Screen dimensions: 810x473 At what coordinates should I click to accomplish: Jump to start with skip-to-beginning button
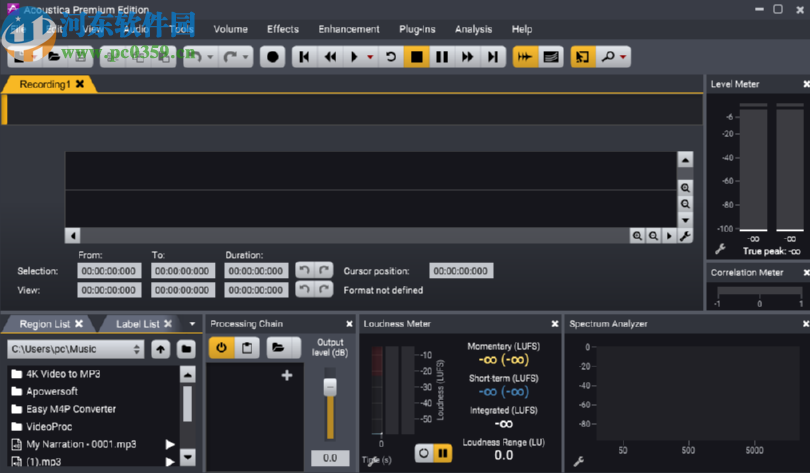coord(304,57)
